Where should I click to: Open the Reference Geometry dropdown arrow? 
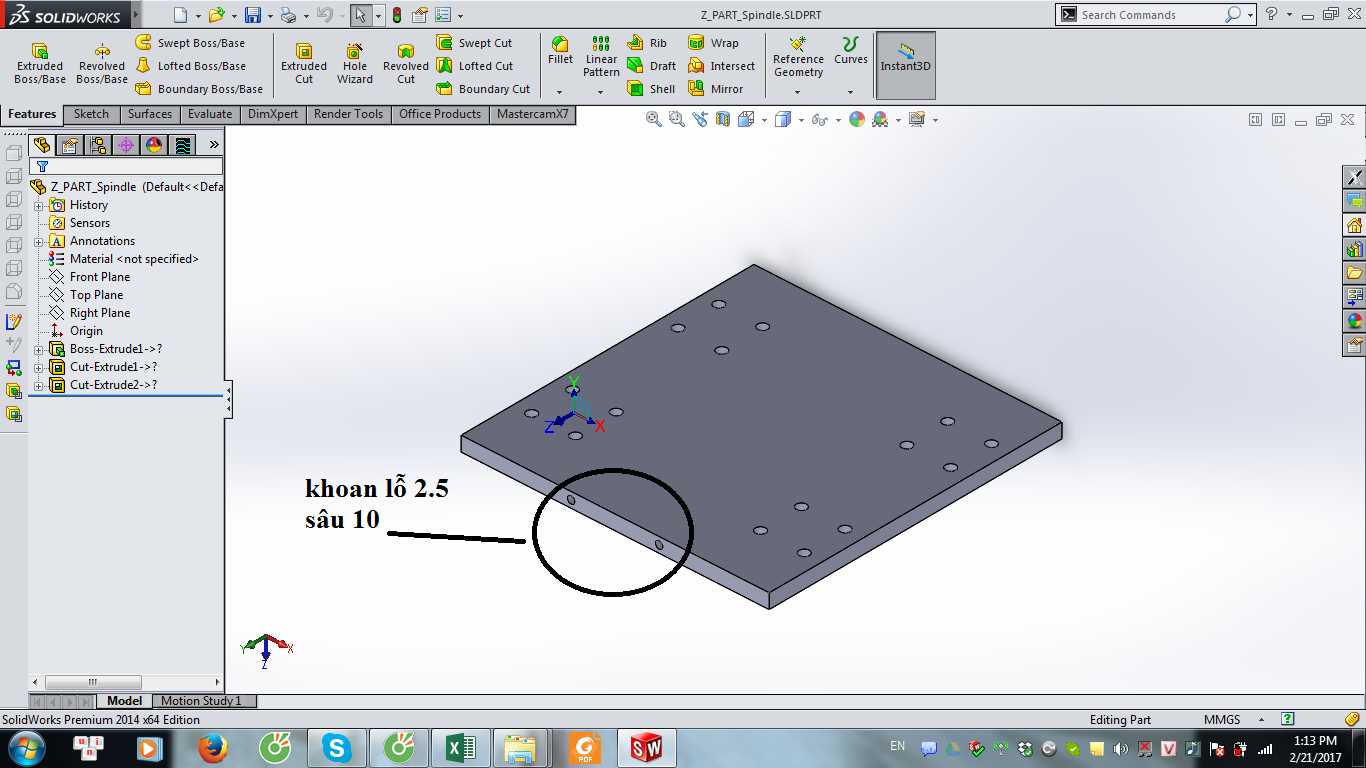[x=798, y=91]
